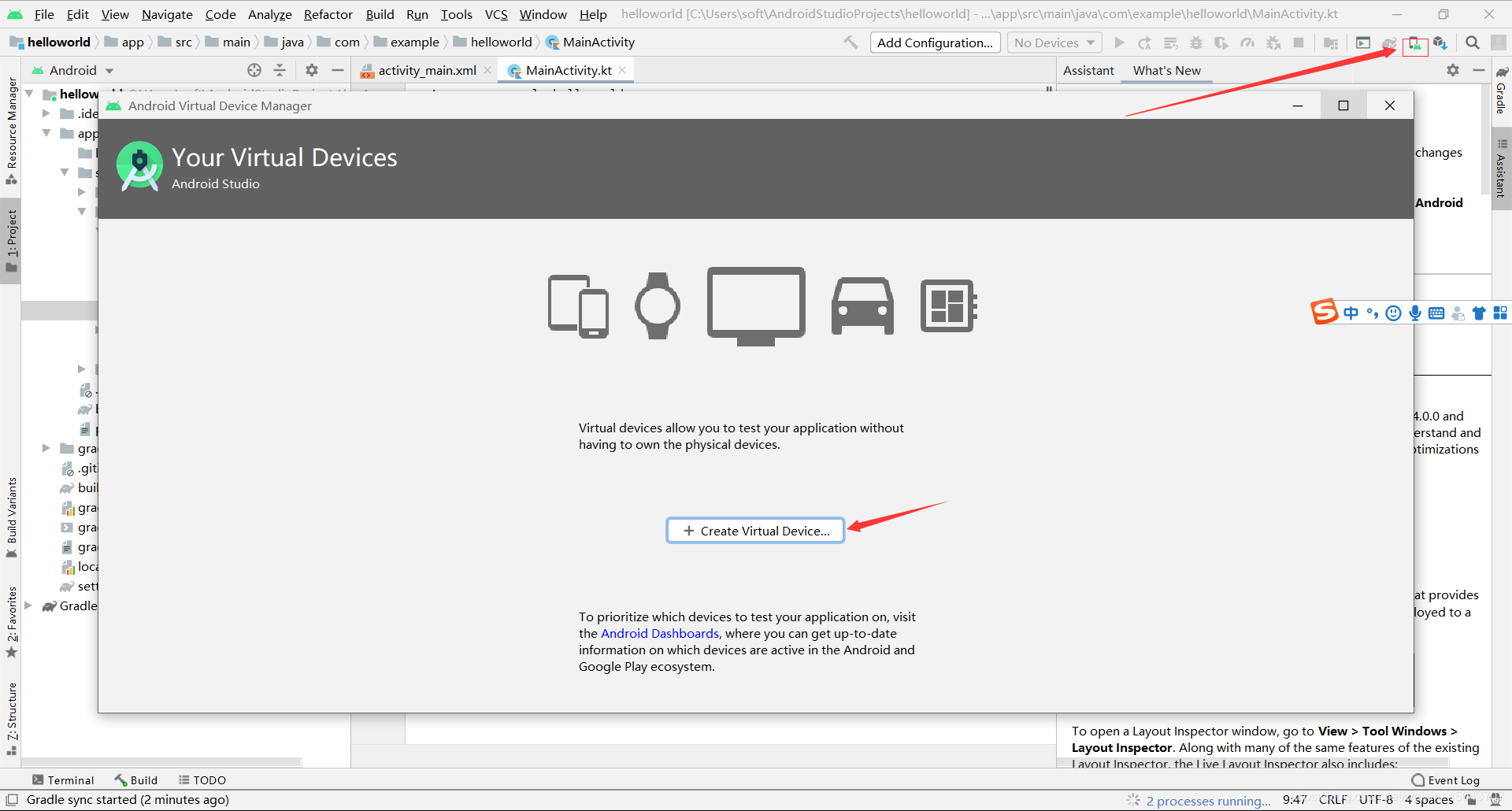This screenshot has height=811, width=1512.
Task: Toggle Sogou Chinese input mode
Action: (x=1351, y=313)
